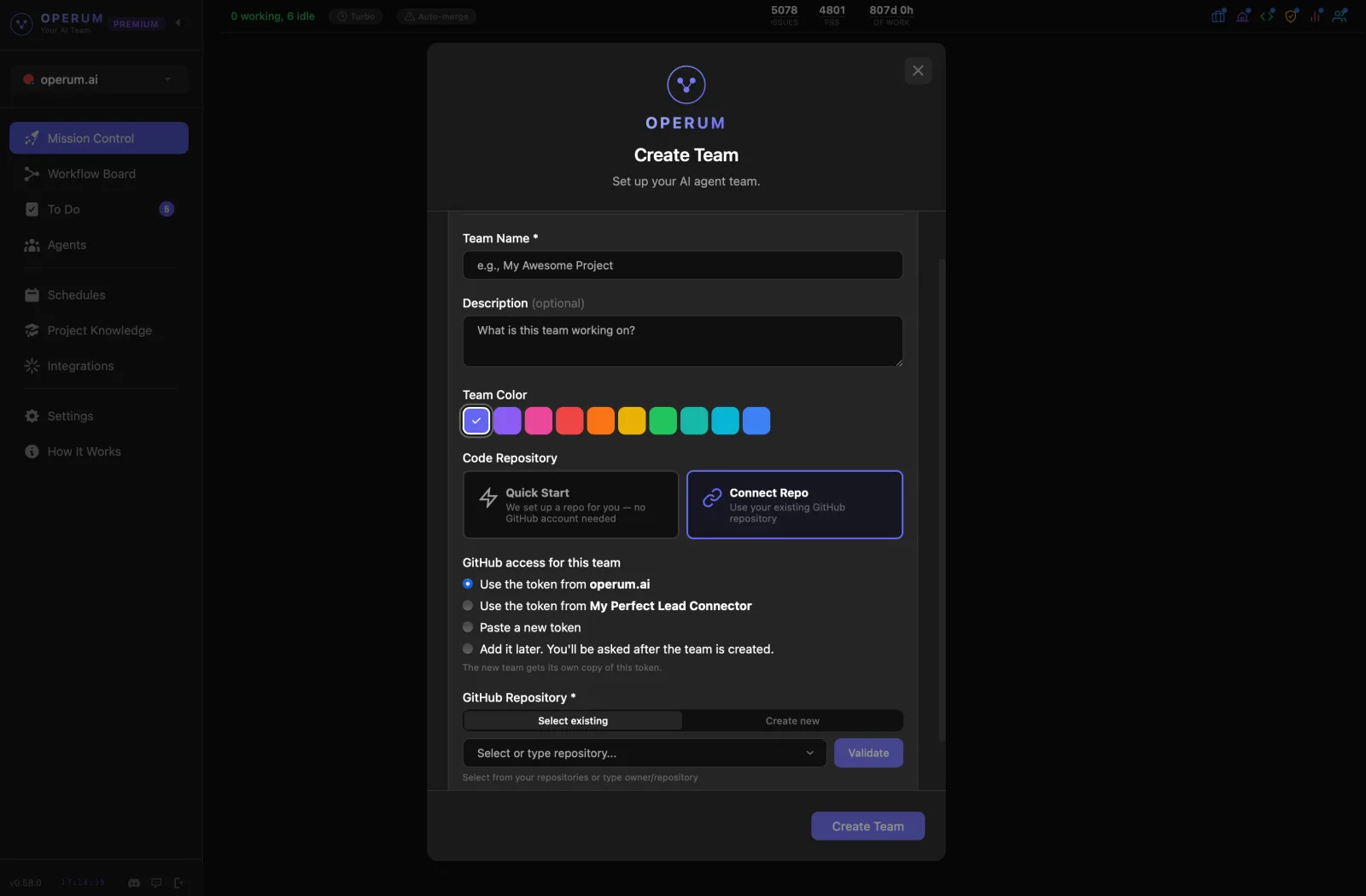This screenshot has height=896, width=1366.
Task: Open the 'Select or type repository' dropdown
Action: pos(645,753)
